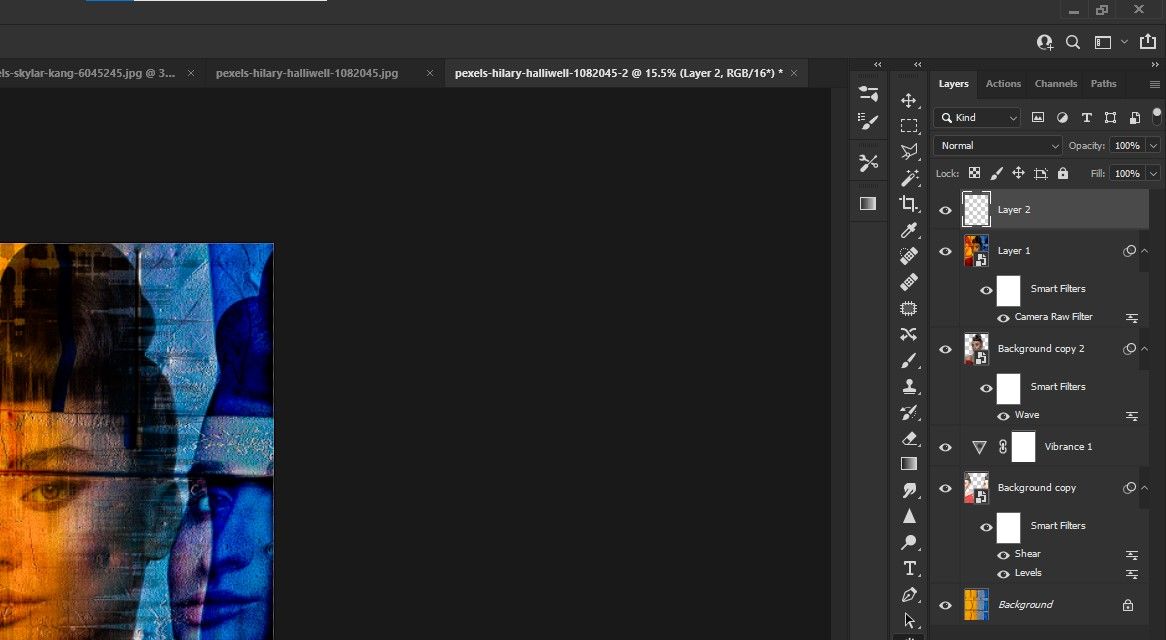Select the Clone Stamp tool
This screenshot has height=640, width=1166.
(x=909, y=387)
